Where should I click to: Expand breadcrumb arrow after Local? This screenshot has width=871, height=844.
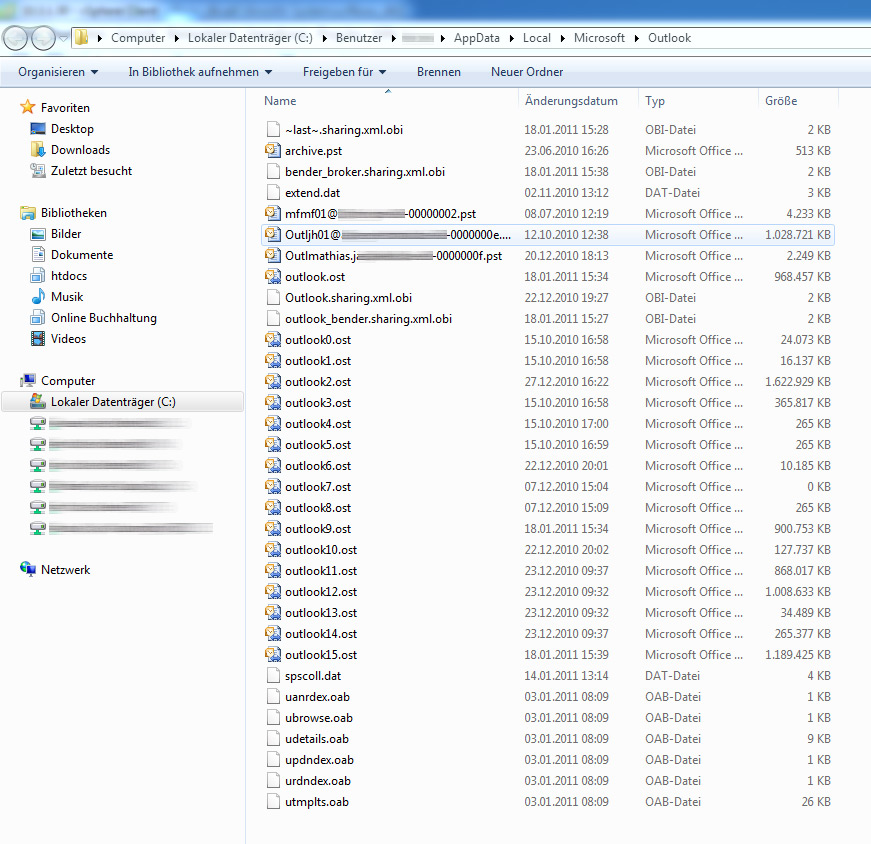click(563, 38)
